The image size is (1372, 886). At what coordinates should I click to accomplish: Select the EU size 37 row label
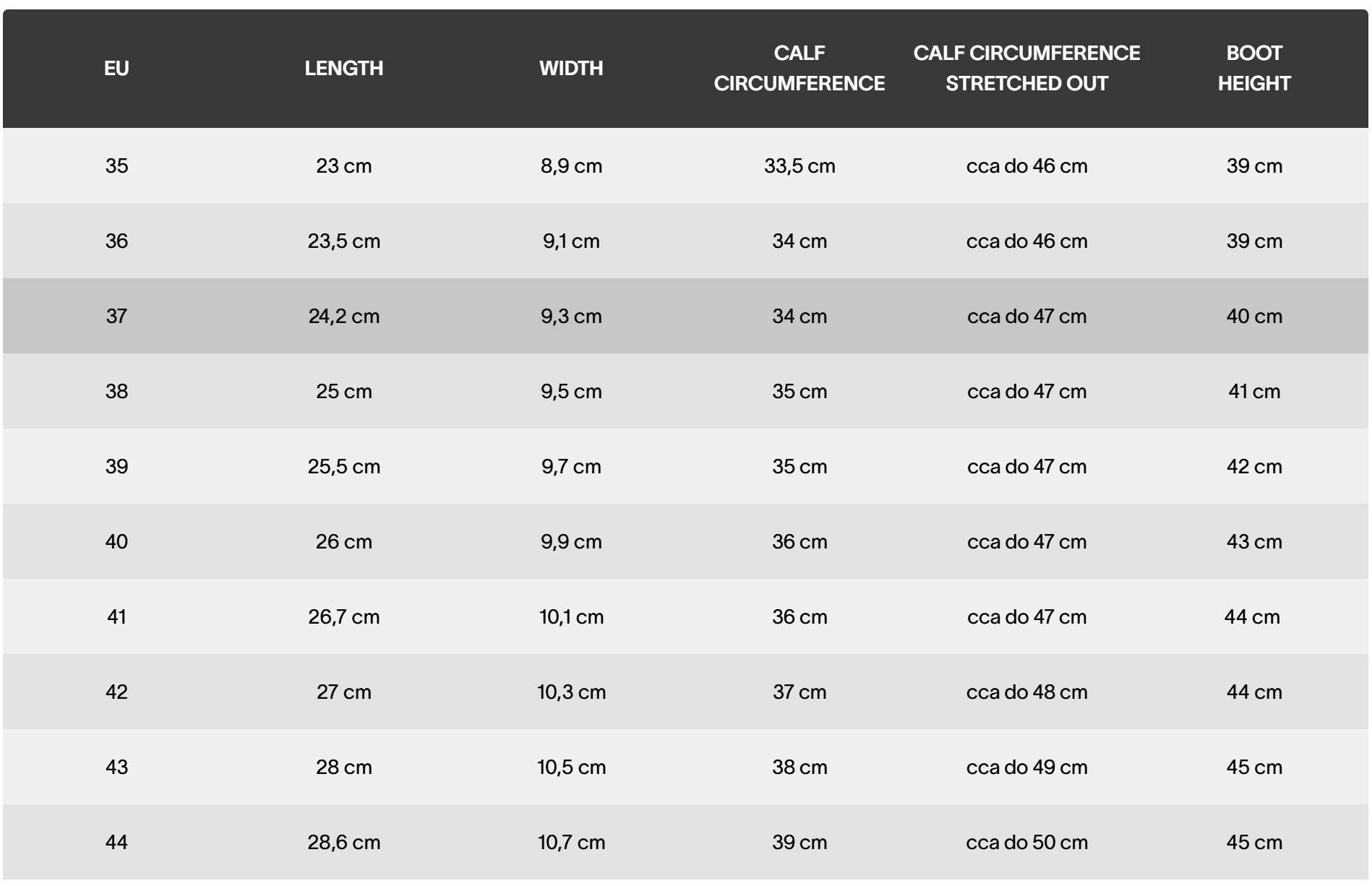click(116, 317)
